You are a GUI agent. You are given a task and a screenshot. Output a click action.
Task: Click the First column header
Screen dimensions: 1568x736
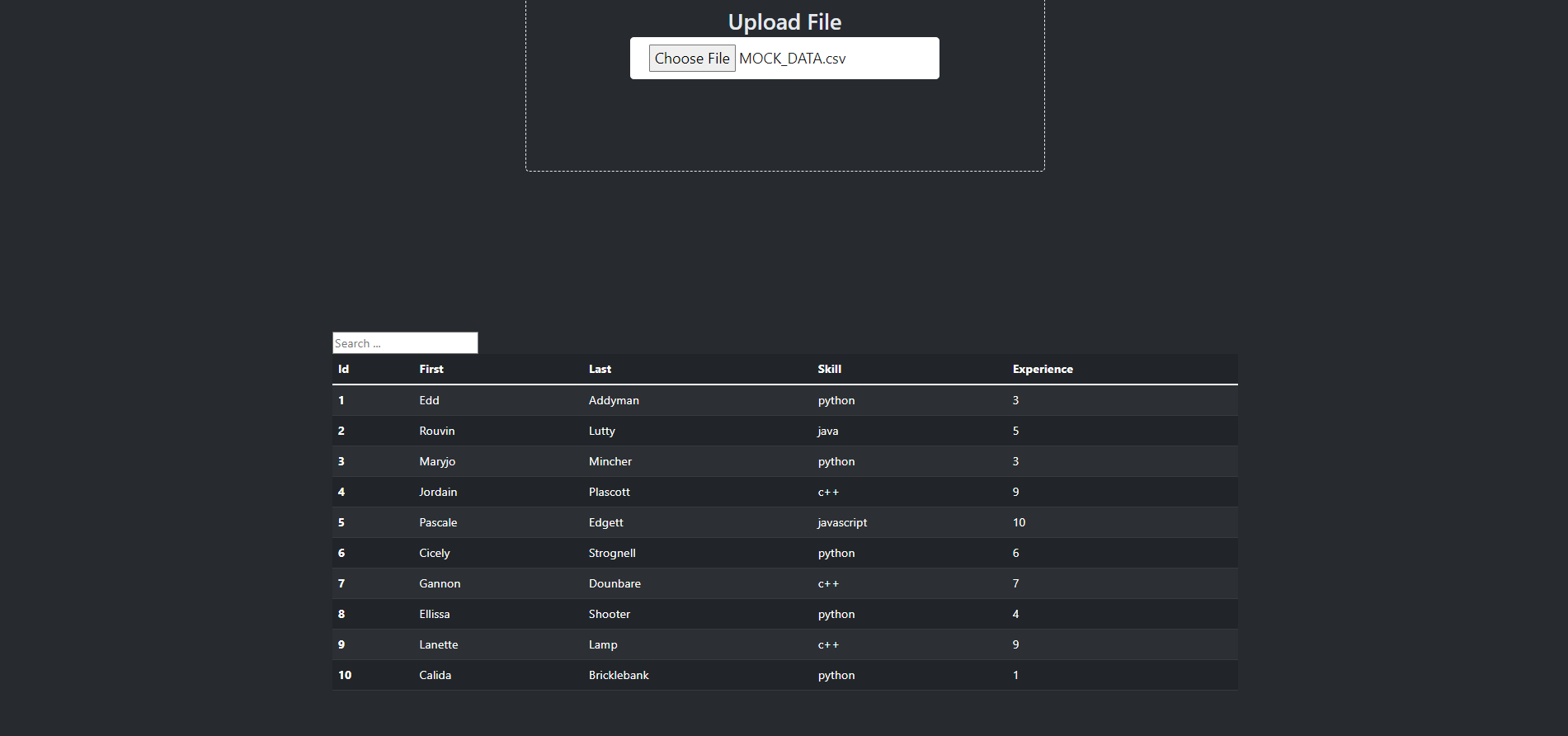point(431,369)
